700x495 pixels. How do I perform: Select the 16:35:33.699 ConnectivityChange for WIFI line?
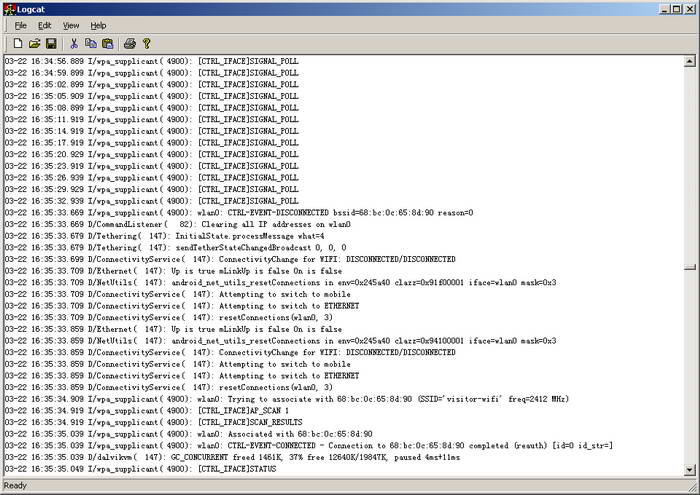pos(230,259)
